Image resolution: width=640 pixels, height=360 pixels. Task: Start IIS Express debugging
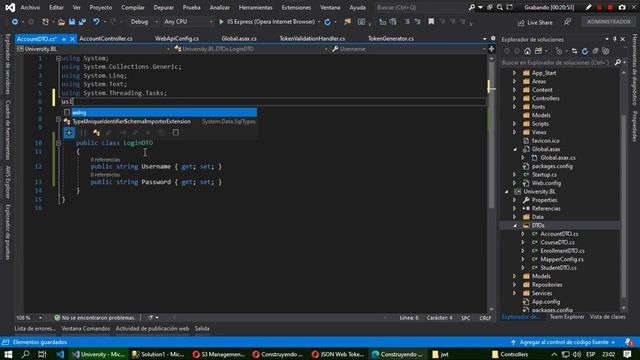click(x=267, y=22)
